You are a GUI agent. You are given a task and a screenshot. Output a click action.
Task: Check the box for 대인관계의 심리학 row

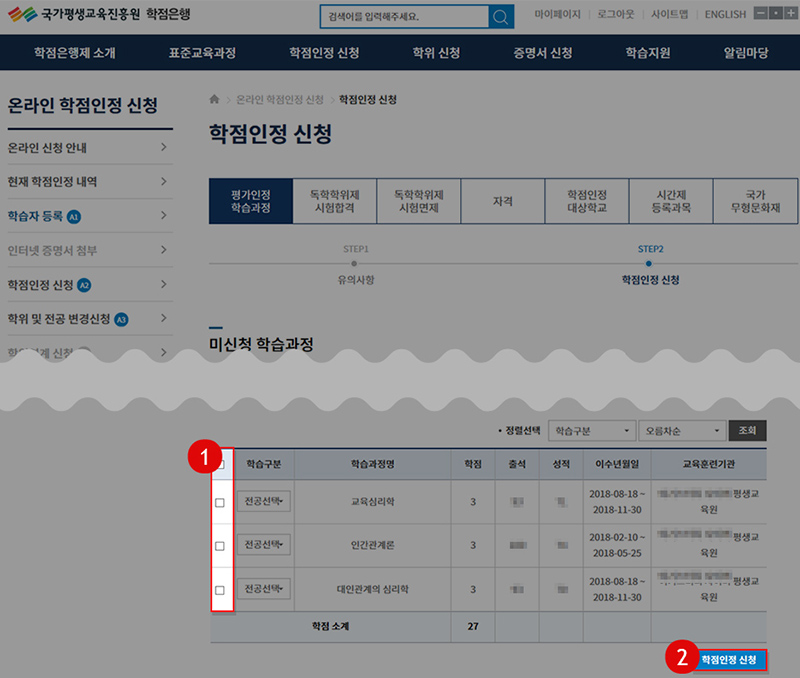tap(220, 589)
